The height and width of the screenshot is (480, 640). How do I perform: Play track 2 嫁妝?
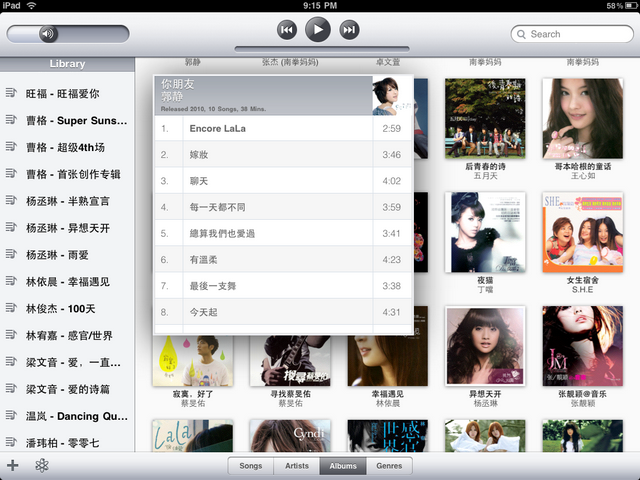tap(283, 155)
